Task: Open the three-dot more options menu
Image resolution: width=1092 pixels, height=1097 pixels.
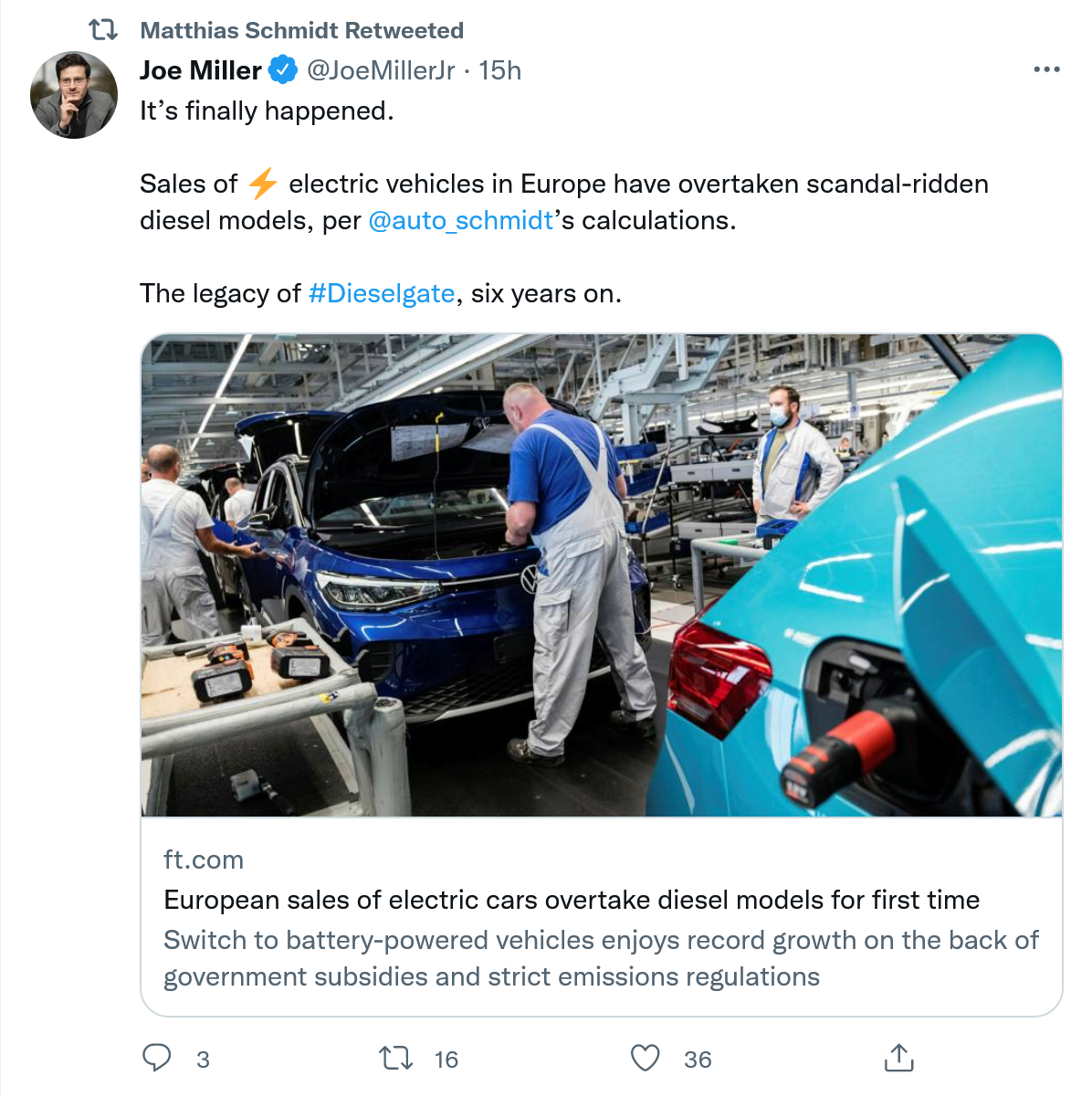Action: [1046, 69]
